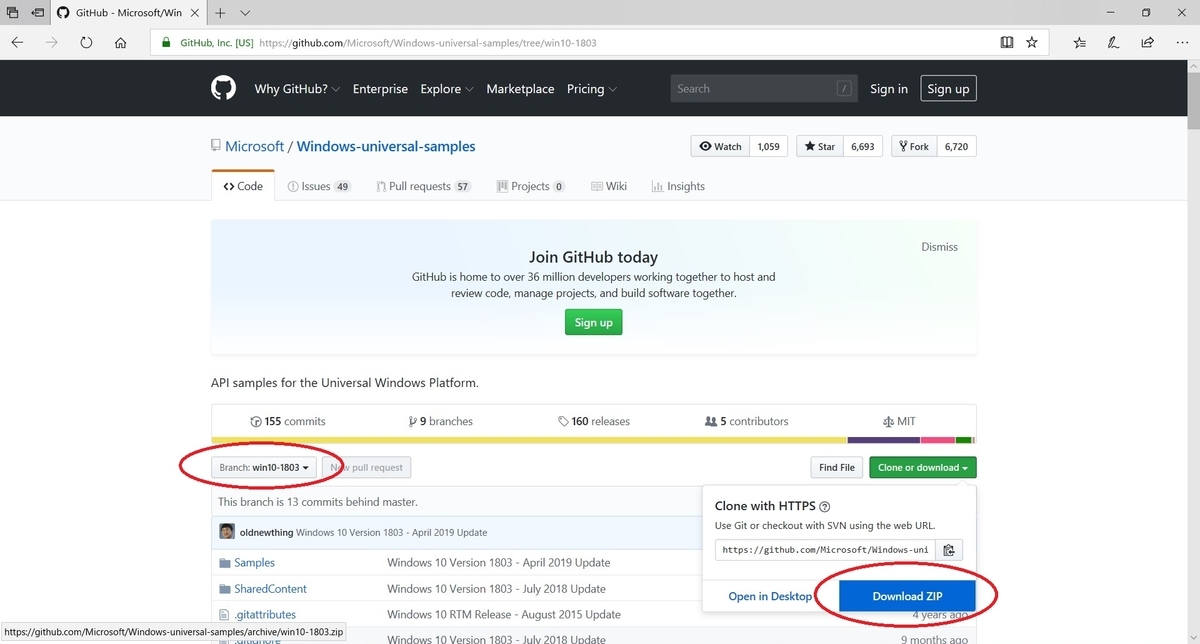Expand the Explore dropdown menu
1200x644 pixels.
[x=447, y=89]
